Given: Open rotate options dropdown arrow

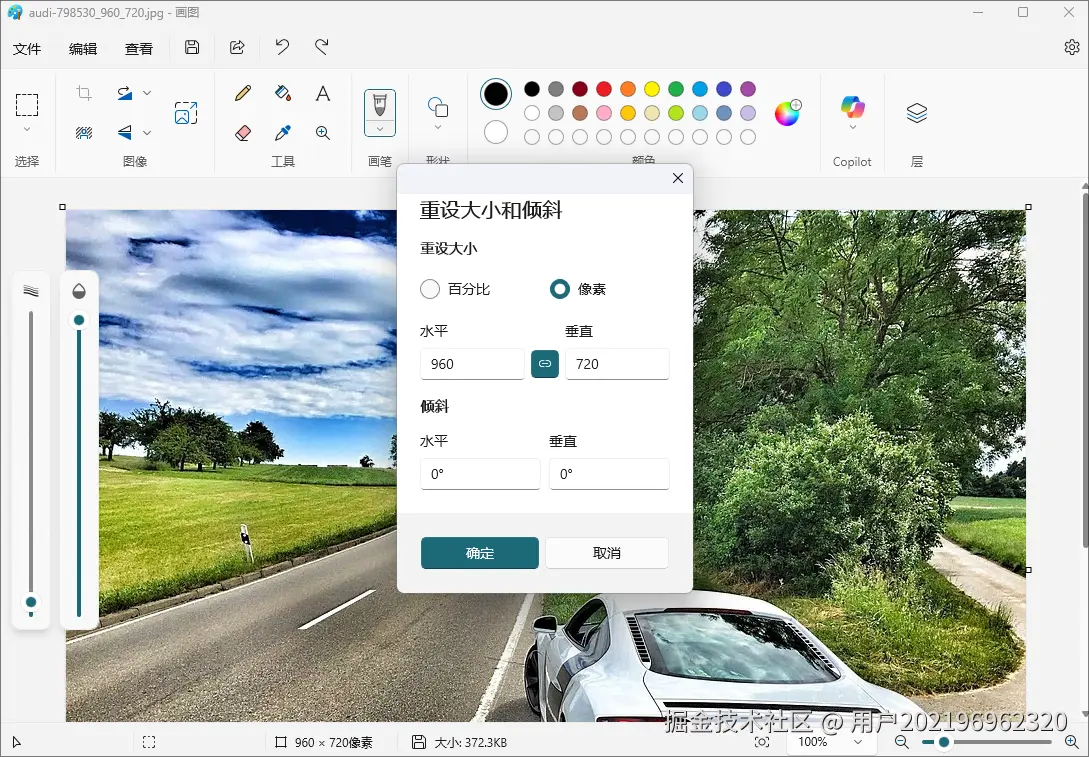Looking at the screenshot, I should [147, 93].
